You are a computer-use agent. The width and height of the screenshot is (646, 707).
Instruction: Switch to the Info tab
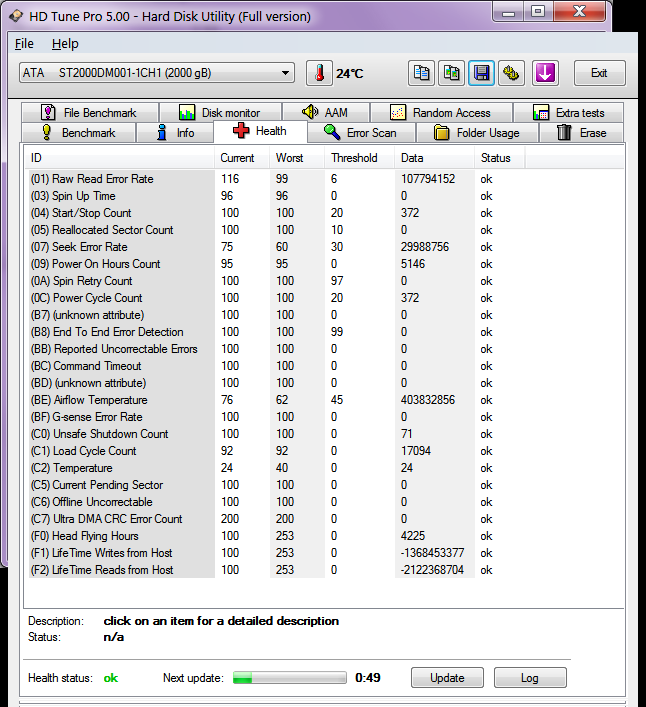coord(175,133)
